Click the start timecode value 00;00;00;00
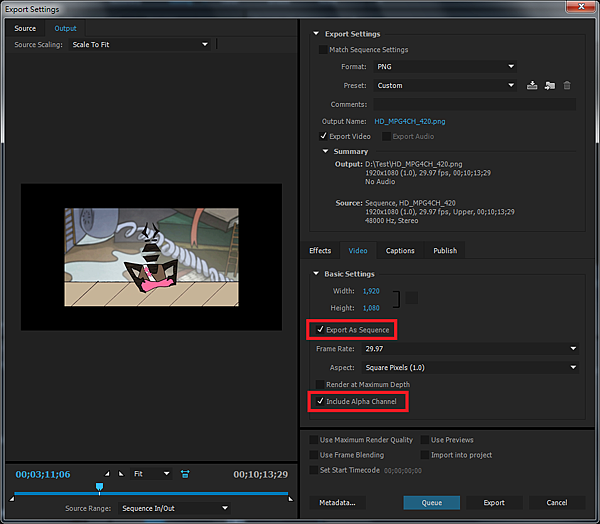The height and width of the screenshot is (524, 600). click(403, 470)
